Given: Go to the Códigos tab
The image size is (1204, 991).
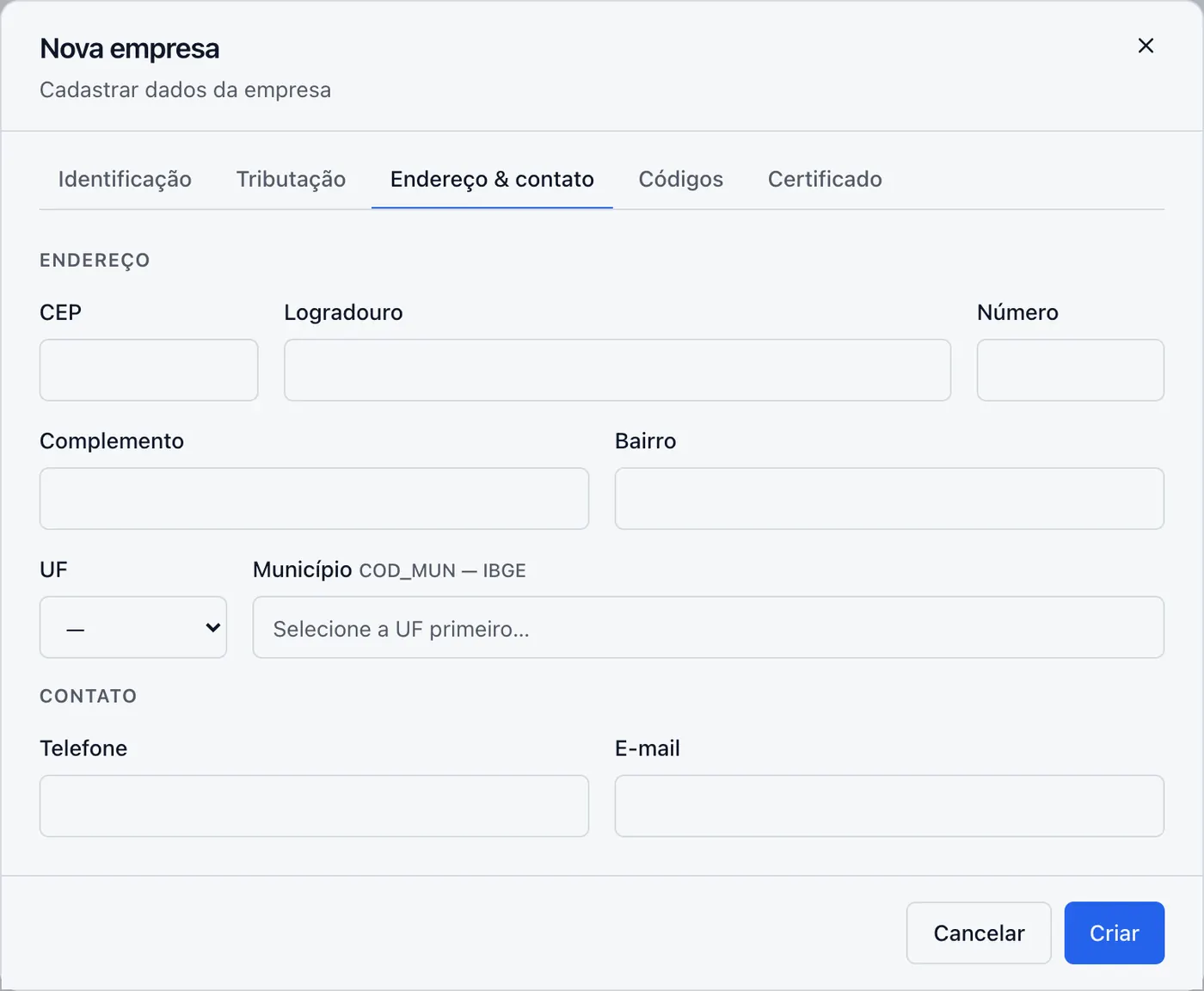Looking at the screenshot, I should [x=681, y=179].
